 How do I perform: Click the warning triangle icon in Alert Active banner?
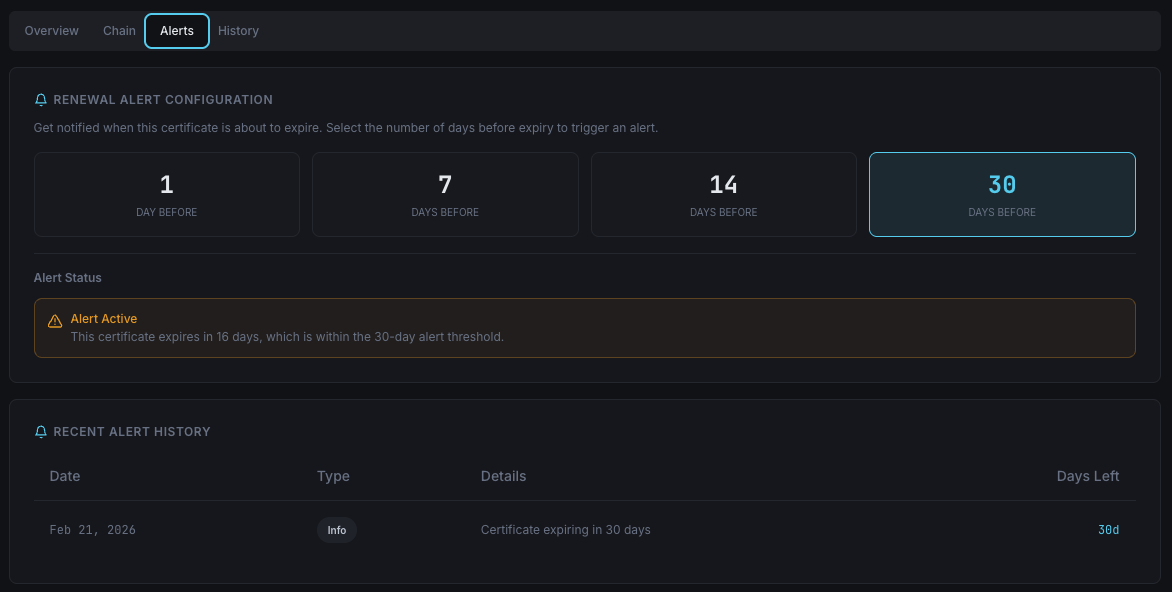click(55, 319)
